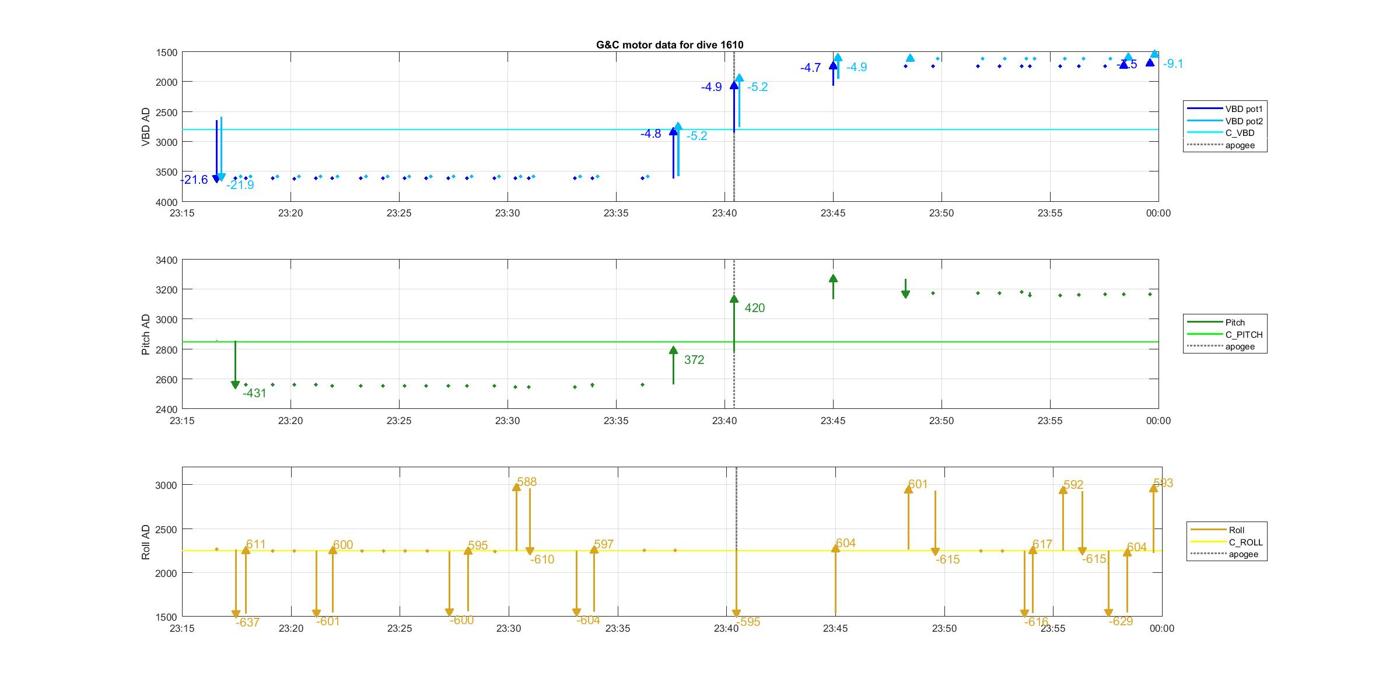Image resolution: width=1400 pixels, height=693 pixels.
Task: Click the '23:20' tick on the Roll x-axis
Action: point(291,629)
